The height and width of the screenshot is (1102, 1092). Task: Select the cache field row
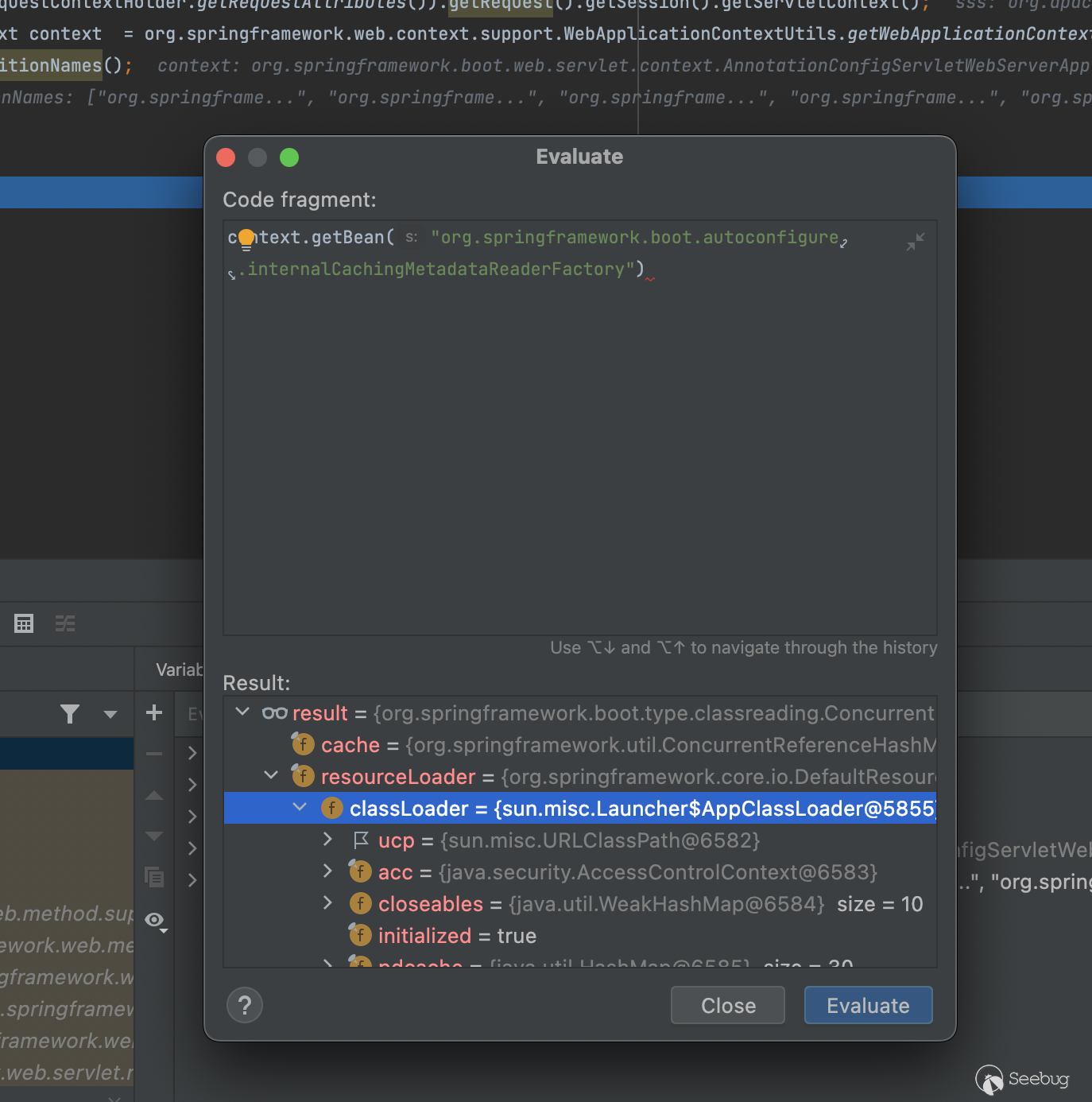pos(556,745)
